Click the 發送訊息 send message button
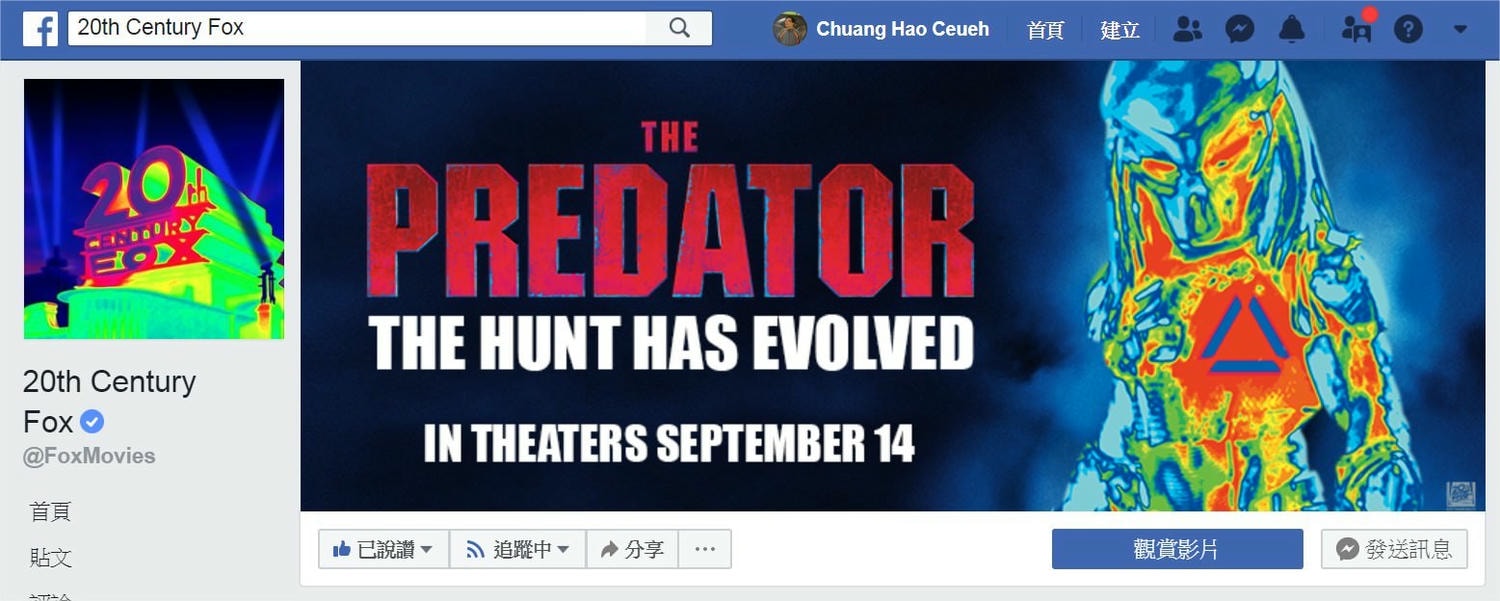Viewport: 1500px width, 601px height. (1394, 549)
